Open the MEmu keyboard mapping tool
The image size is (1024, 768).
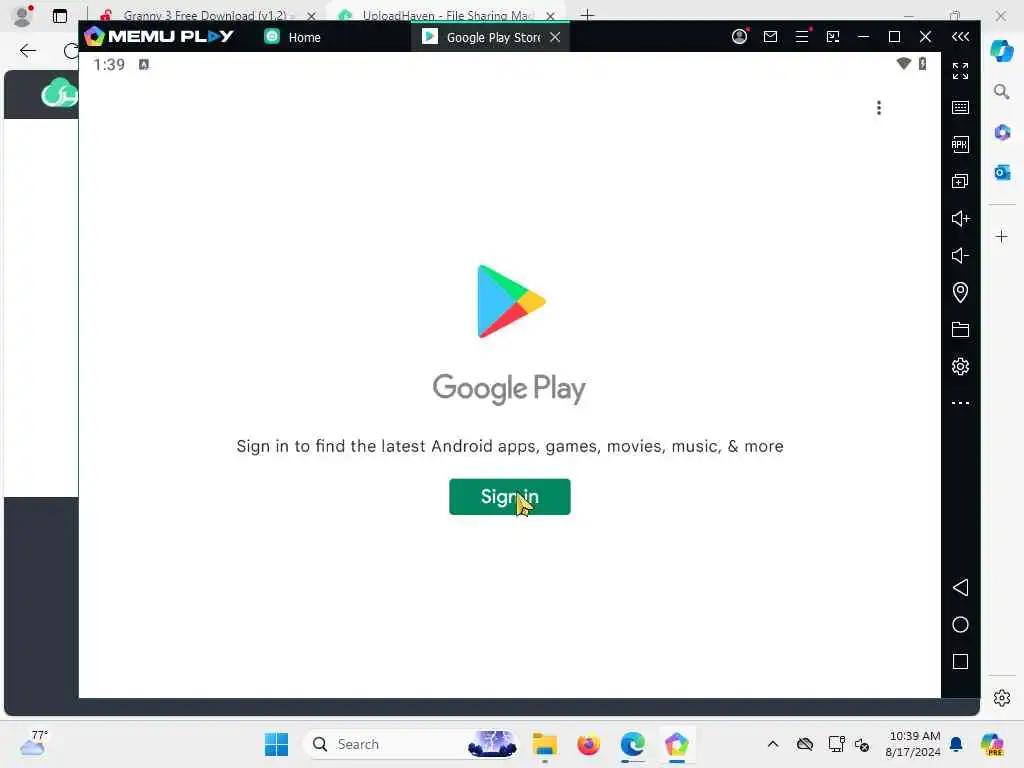[x=960, y=108]
